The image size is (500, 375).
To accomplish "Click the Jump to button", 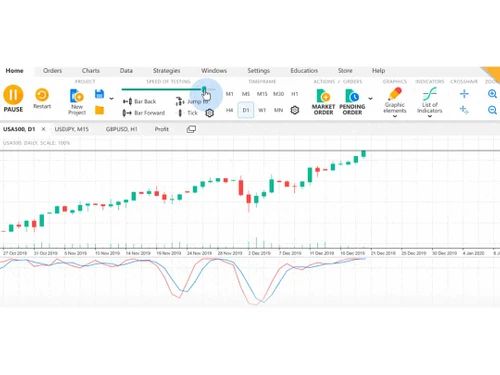I will 192,101.
